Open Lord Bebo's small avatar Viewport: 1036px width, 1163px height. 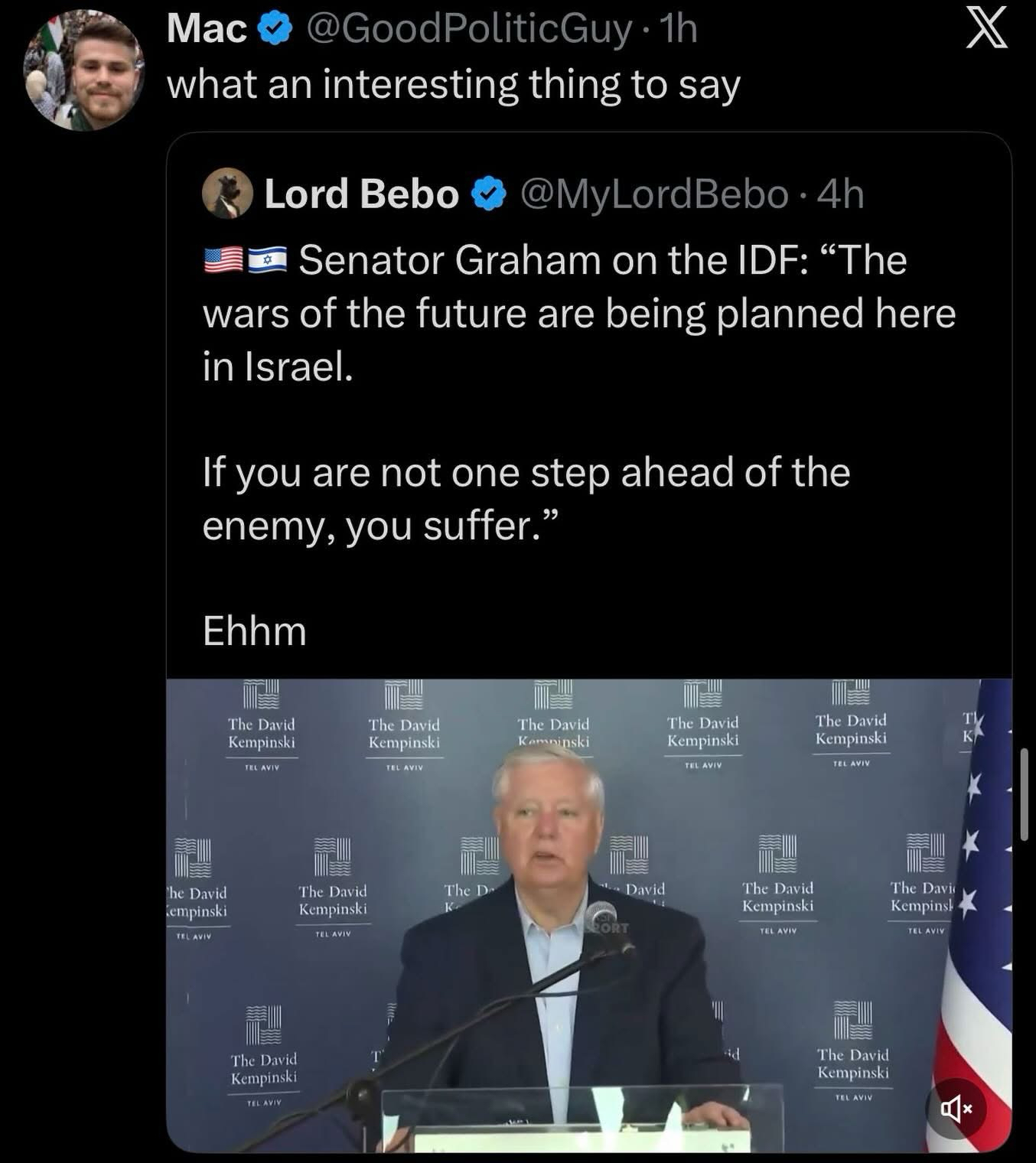pyautogui.click(x=227, y=194)
